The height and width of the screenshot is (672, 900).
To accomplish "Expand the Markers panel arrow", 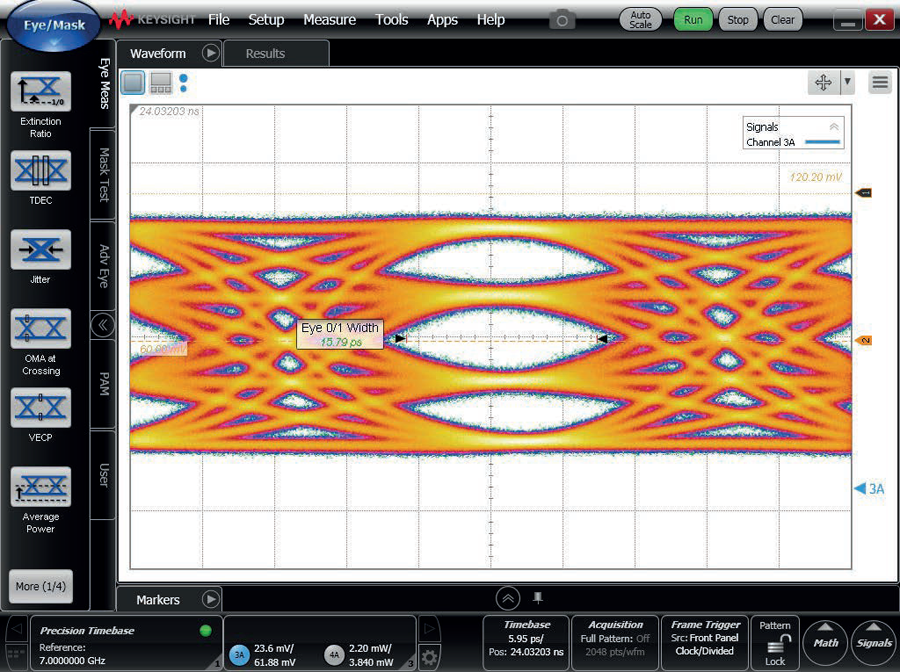I will coord(210,600).
